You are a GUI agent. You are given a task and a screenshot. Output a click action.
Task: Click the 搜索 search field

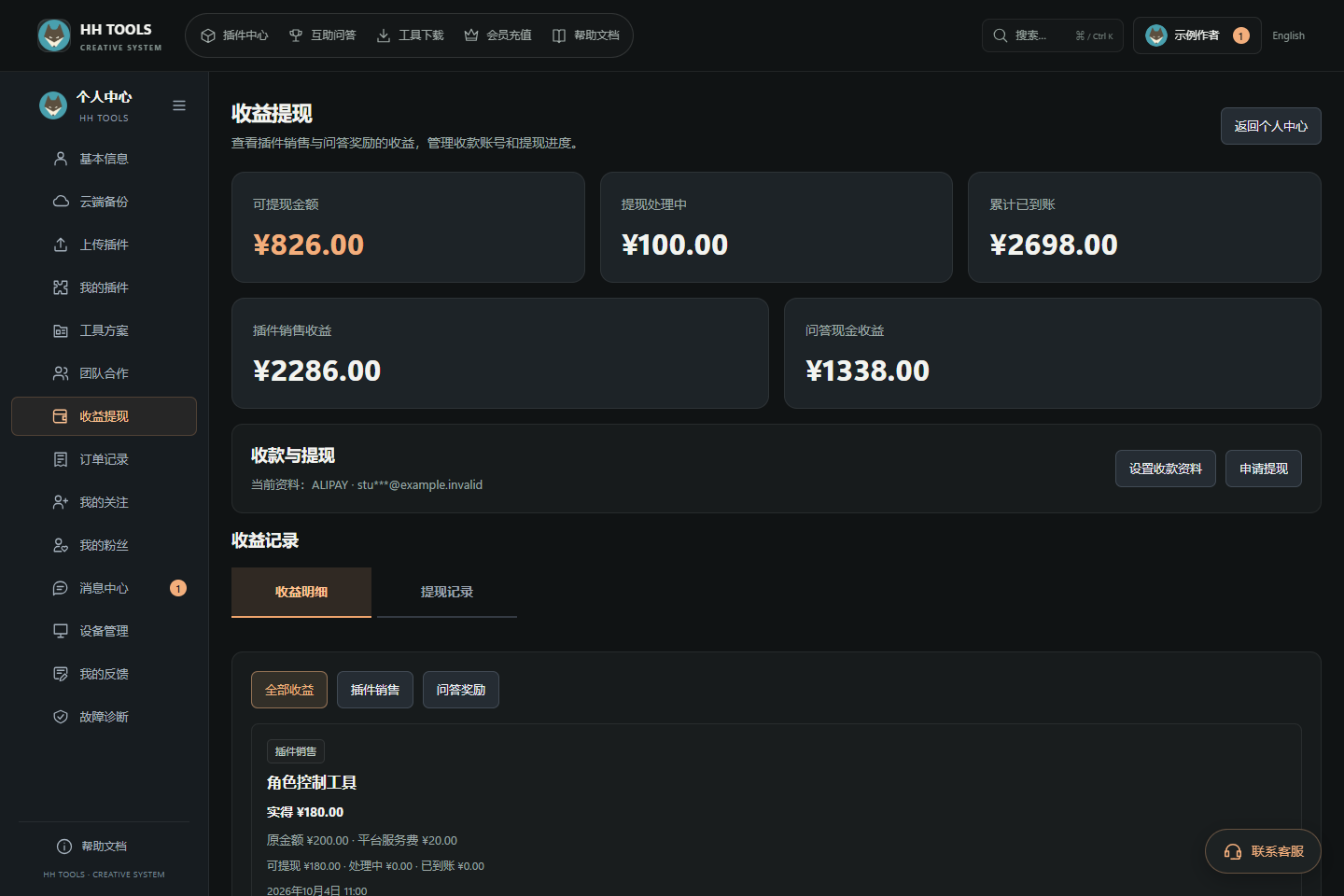click(1053, 35)
